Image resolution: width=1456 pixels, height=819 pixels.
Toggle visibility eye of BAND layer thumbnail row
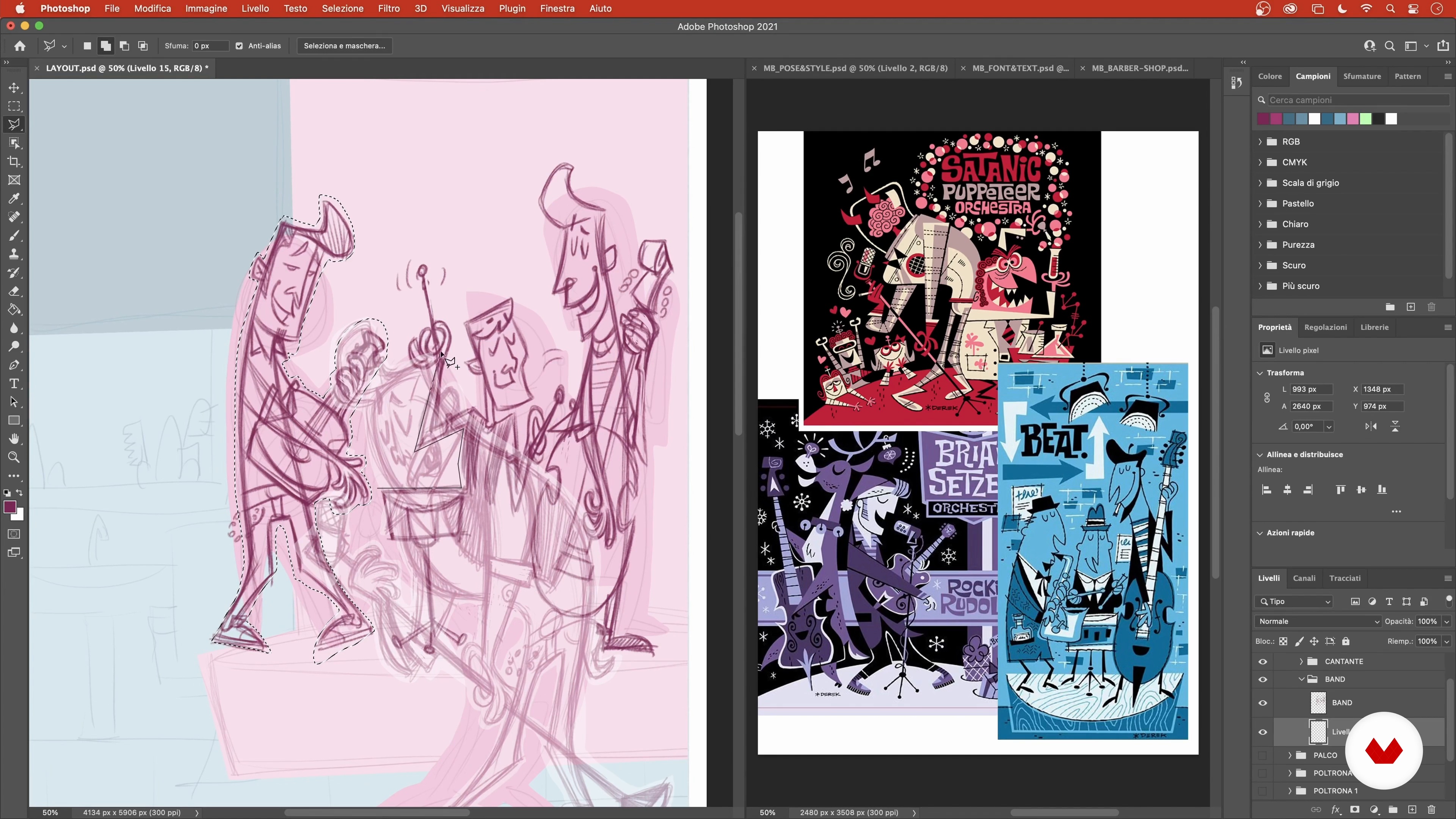pos(1263,703)
